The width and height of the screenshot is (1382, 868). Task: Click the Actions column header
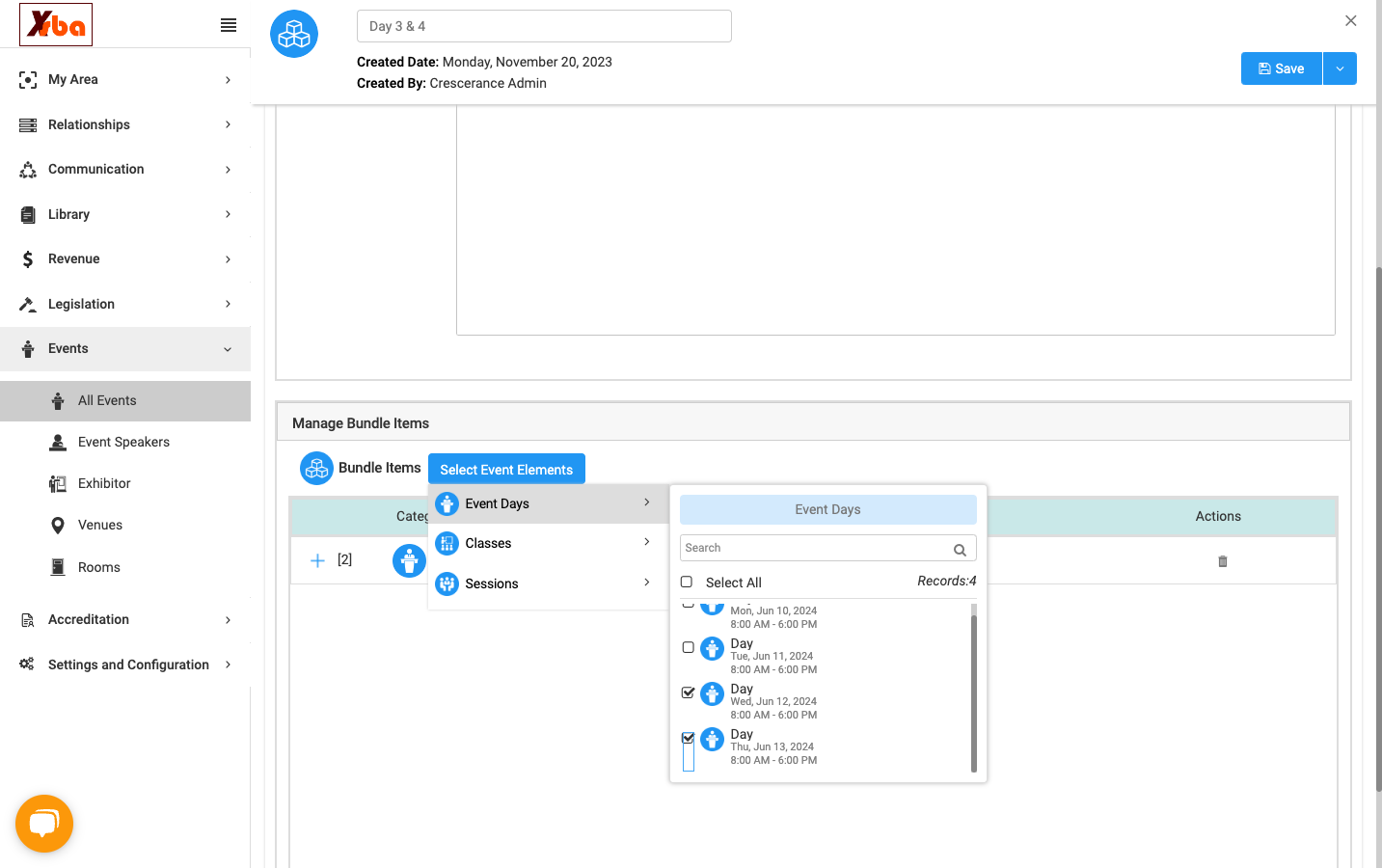pos(1218,517)
